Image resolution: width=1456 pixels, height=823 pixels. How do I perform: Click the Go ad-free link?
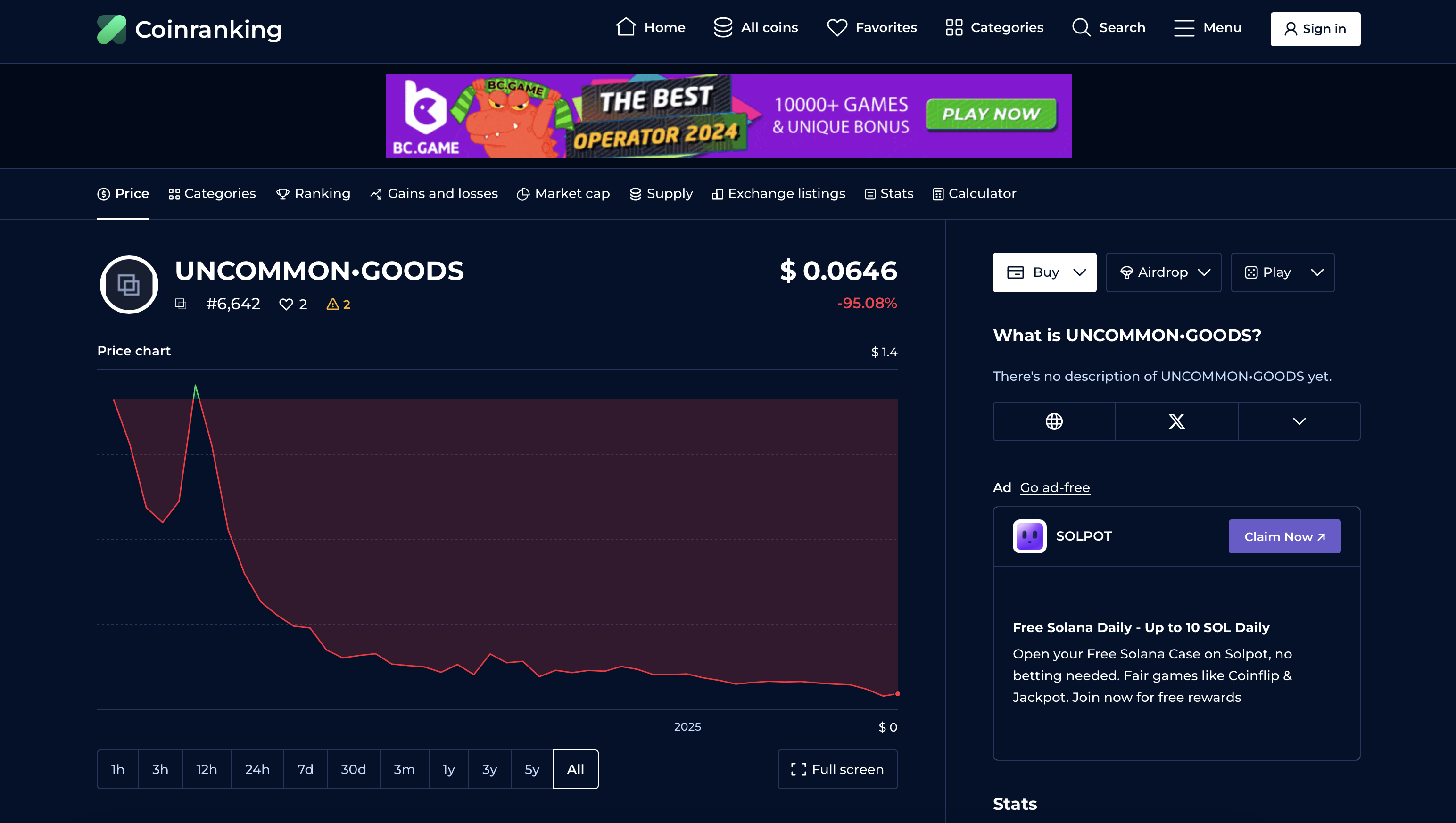point(1055,487)
